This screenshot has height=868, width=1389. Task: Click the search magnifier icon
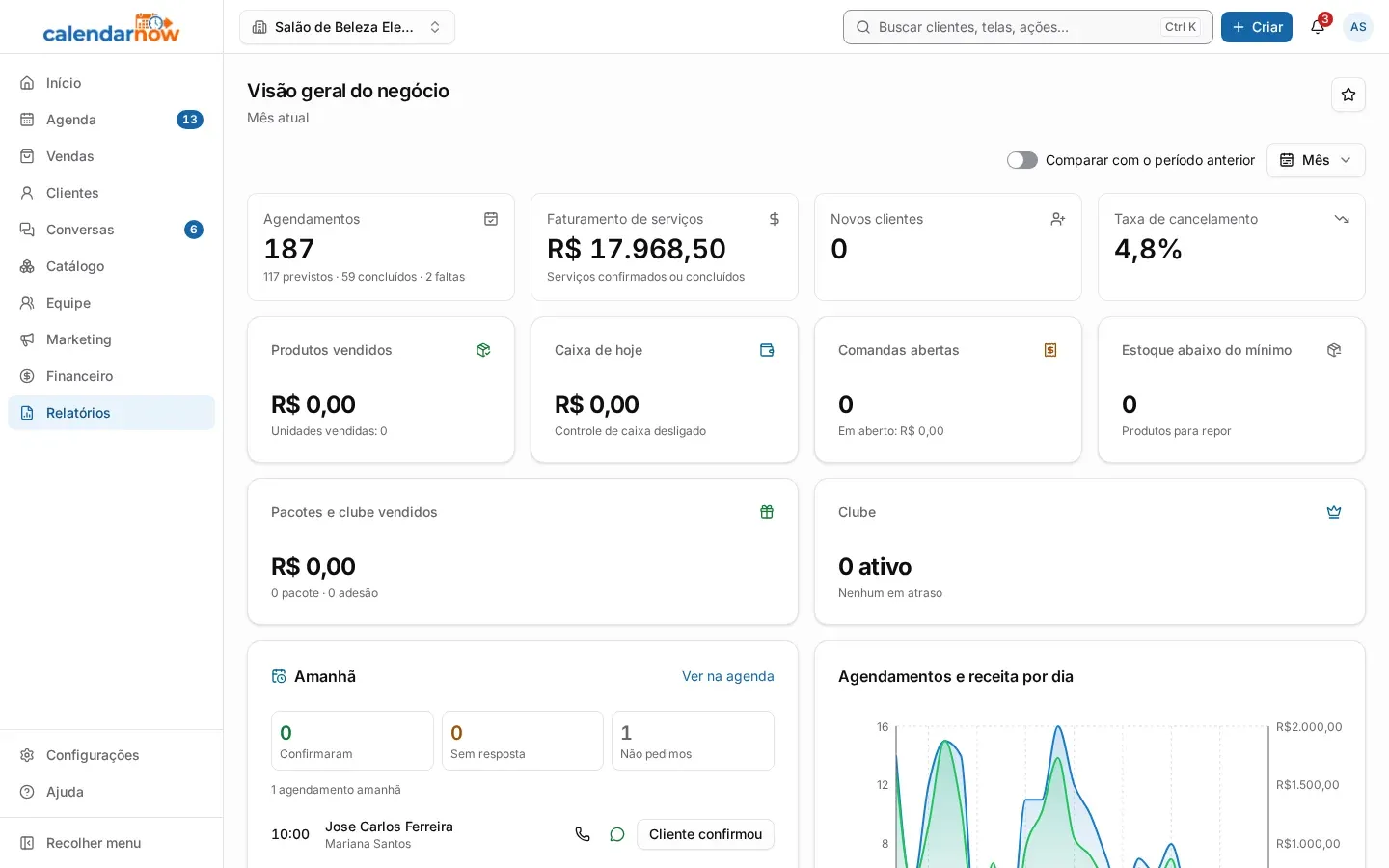(x=863, y=27)
